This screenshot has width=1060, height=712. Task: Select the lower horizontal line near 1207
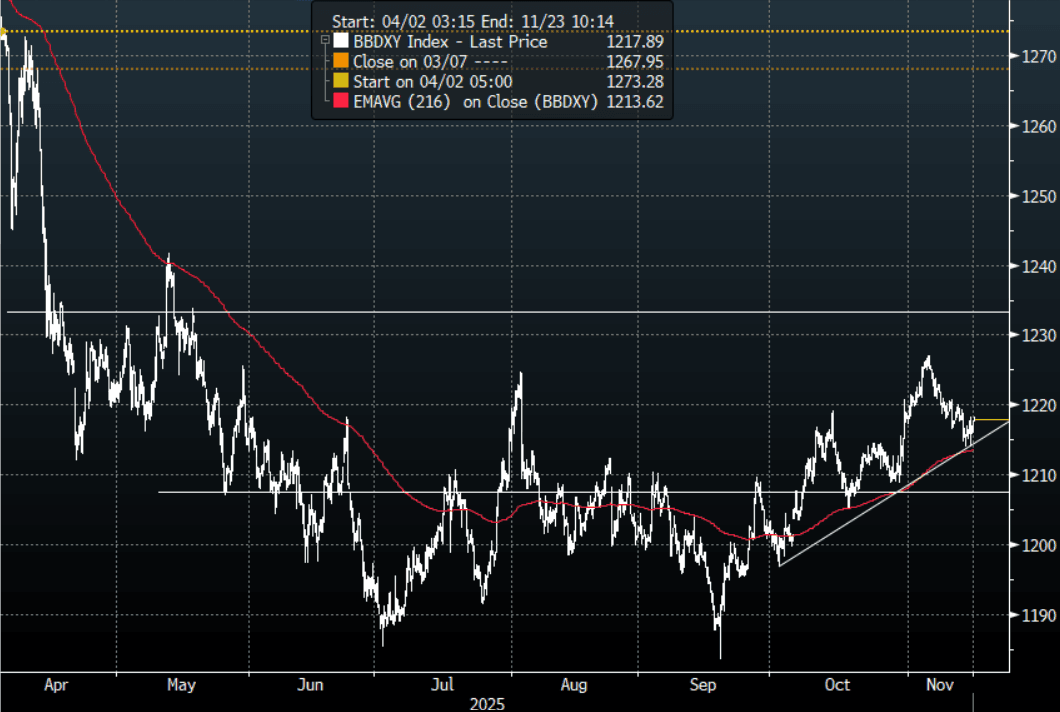click(600, 492)
